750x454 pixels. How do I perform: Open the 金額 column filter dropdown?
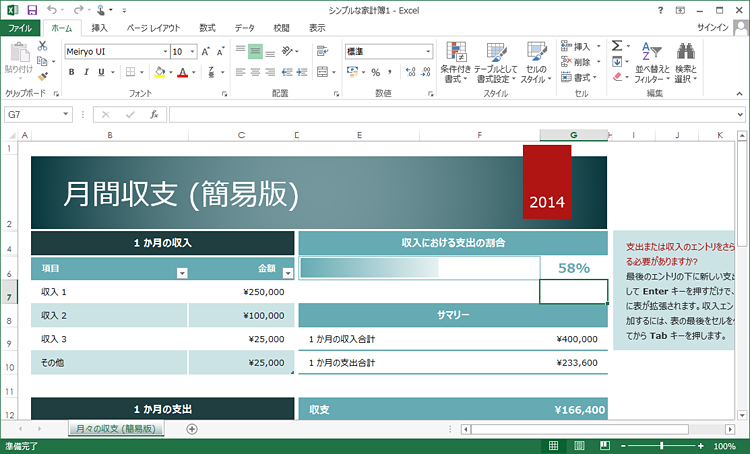tap(287, 273)
